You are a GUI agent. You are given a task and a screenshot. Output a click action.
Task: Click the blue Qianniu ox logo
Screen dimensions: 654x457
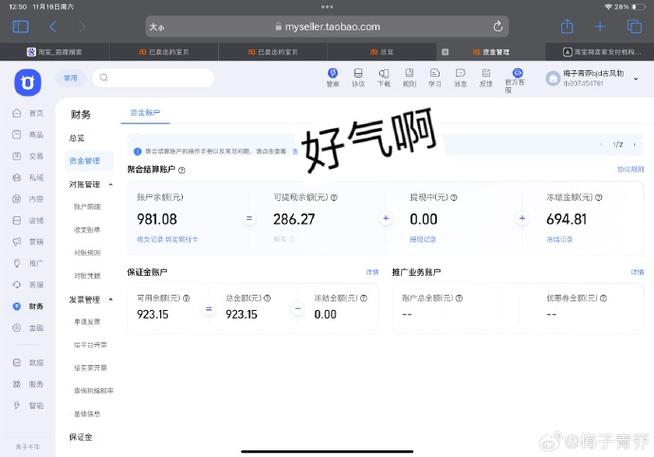[x=28, y=83]
